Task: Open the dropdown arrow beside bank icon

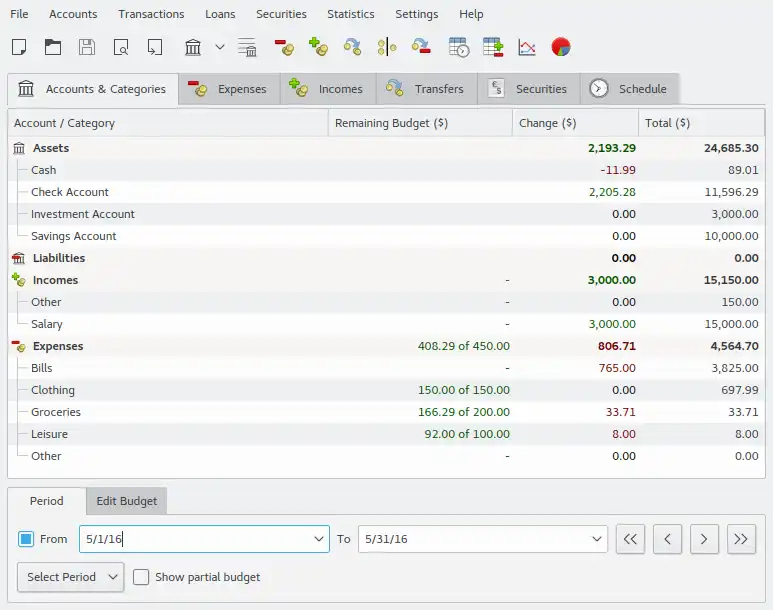Action: click(220, 47)
